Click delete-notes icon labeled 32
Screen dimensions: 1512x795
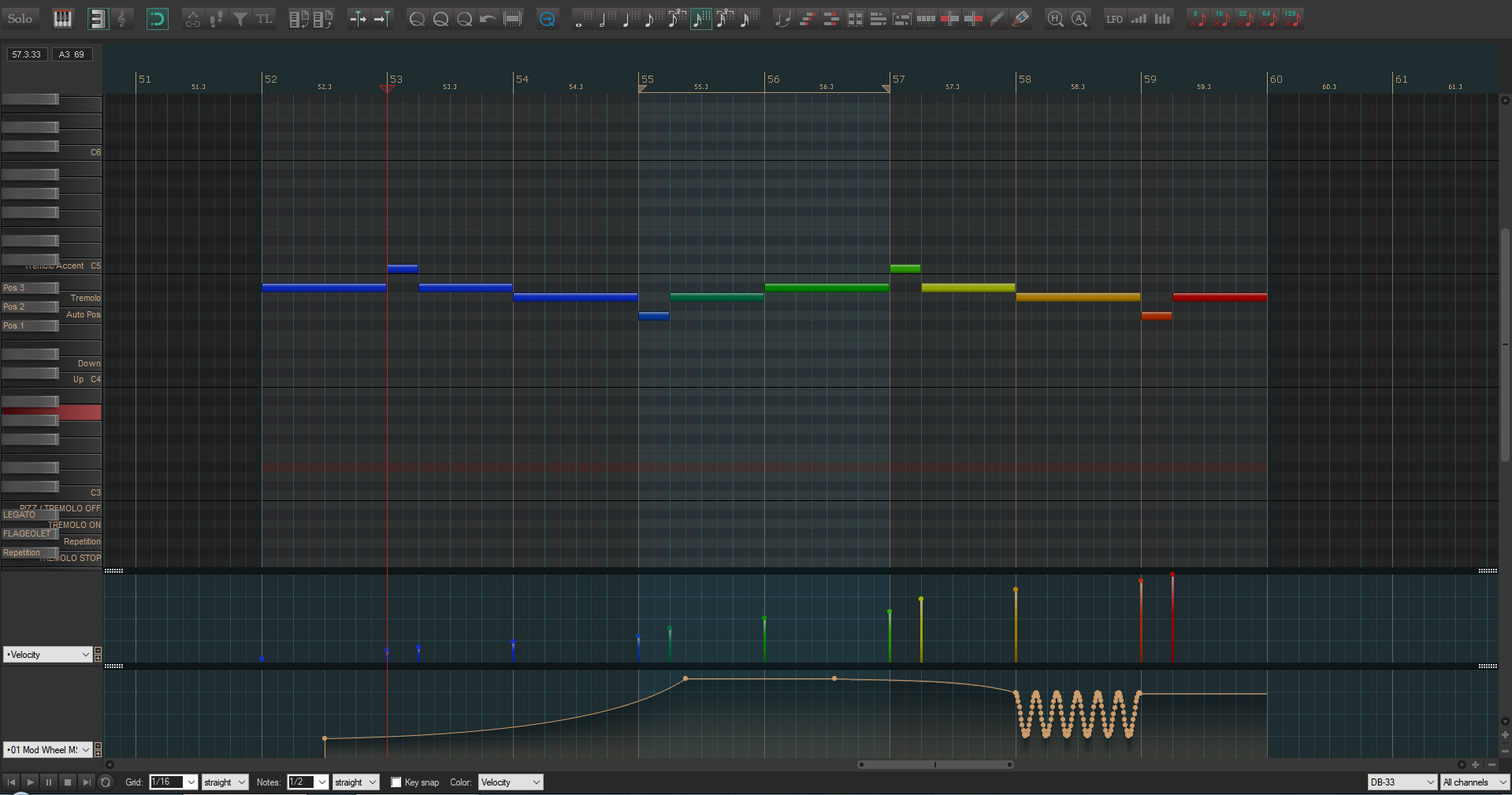click(x=1246, y=18)
